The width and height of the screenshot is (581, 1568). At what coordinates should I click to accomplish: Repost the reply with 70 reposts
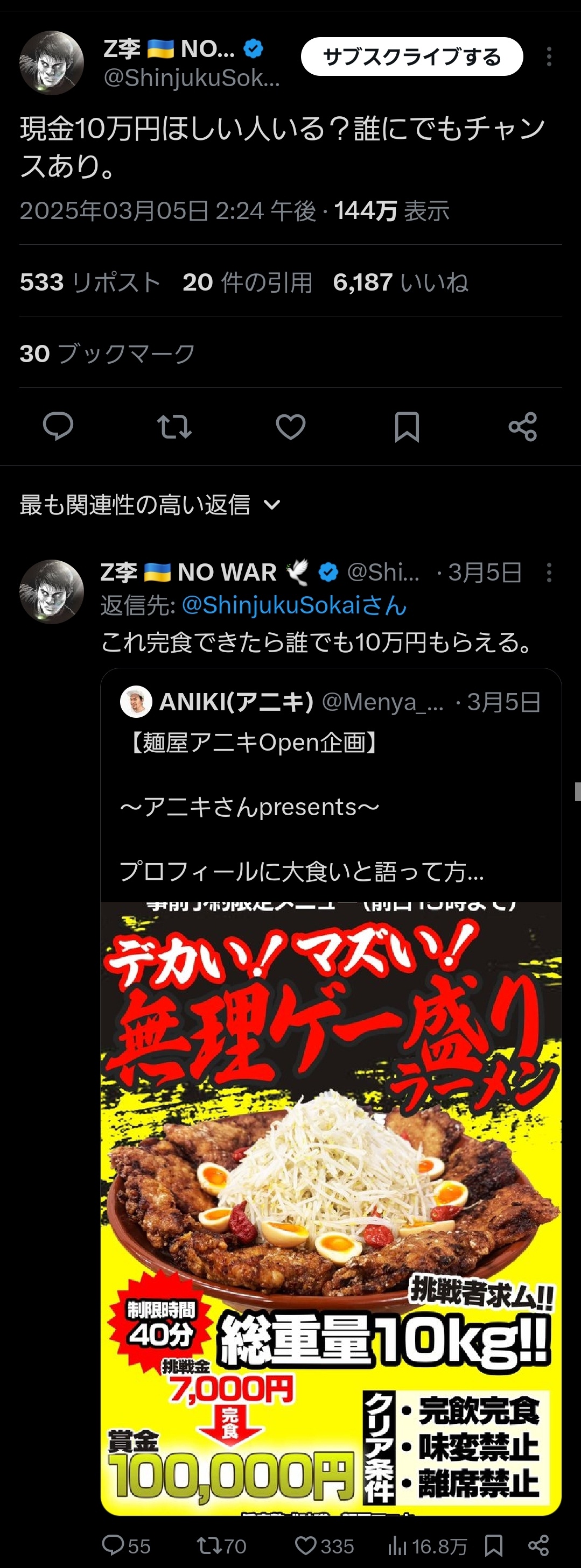(x=222, y=1545)
